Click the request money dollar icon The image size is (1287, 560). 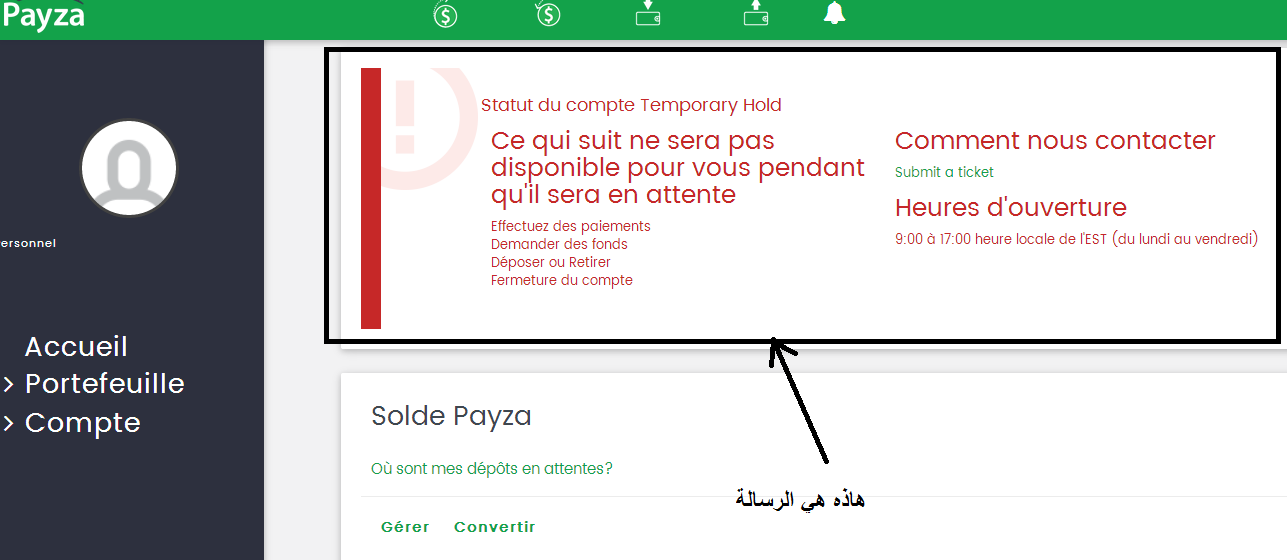tap(547, 14)
